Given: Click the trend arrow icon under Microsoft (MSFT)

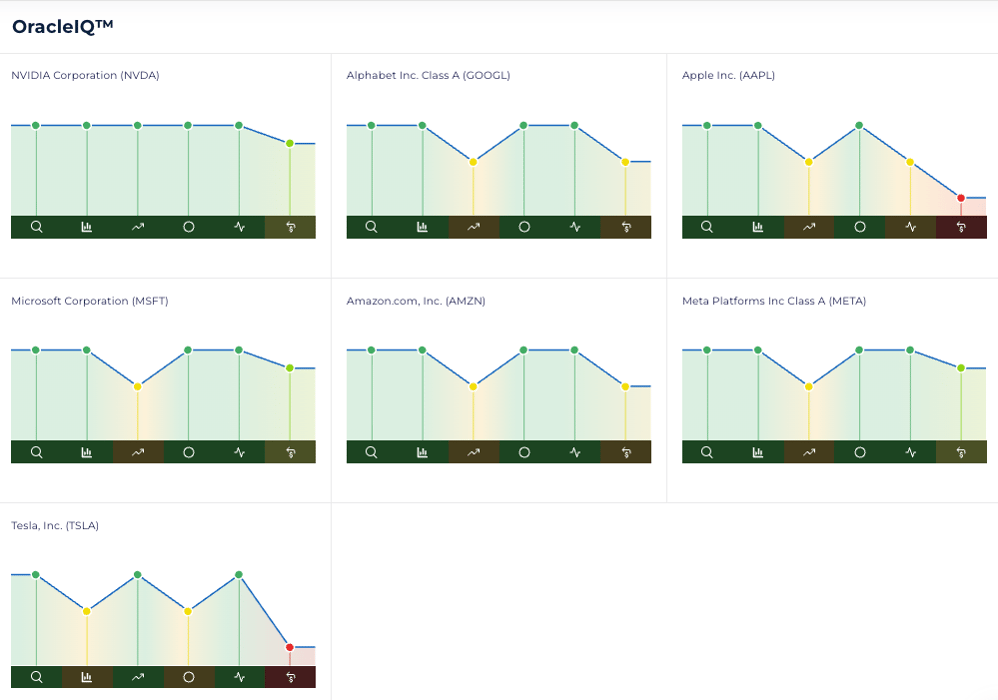Looking at the screenshot, I should (138, 452).
